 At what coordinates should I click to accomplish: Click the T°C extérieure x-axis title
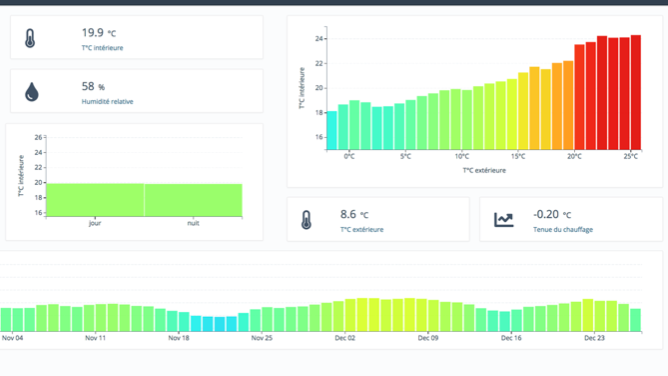coord(484,170)
